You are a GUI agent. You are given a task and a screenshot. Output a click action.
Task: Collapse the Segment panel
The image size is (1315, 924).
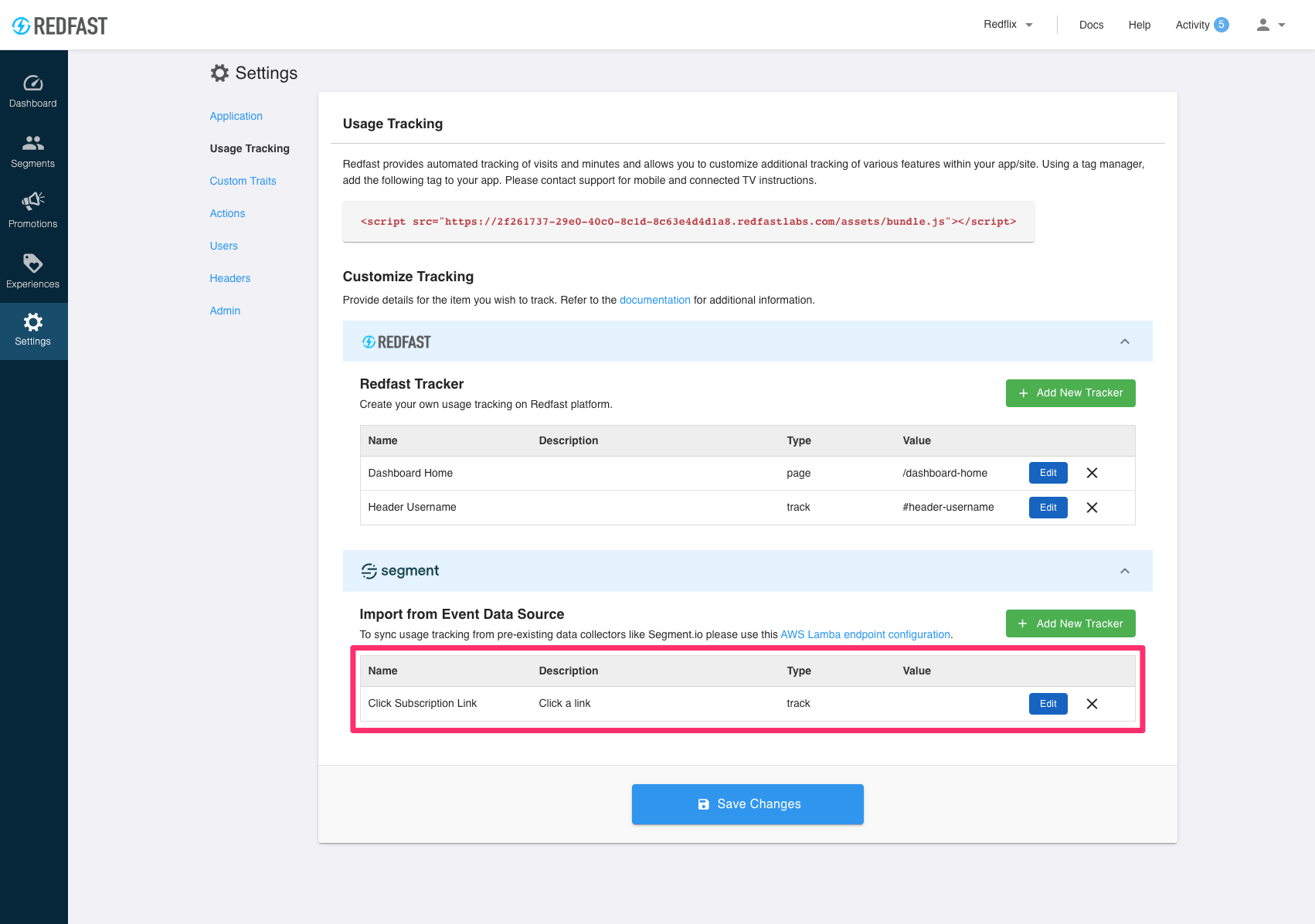(x=1125, y=571)
